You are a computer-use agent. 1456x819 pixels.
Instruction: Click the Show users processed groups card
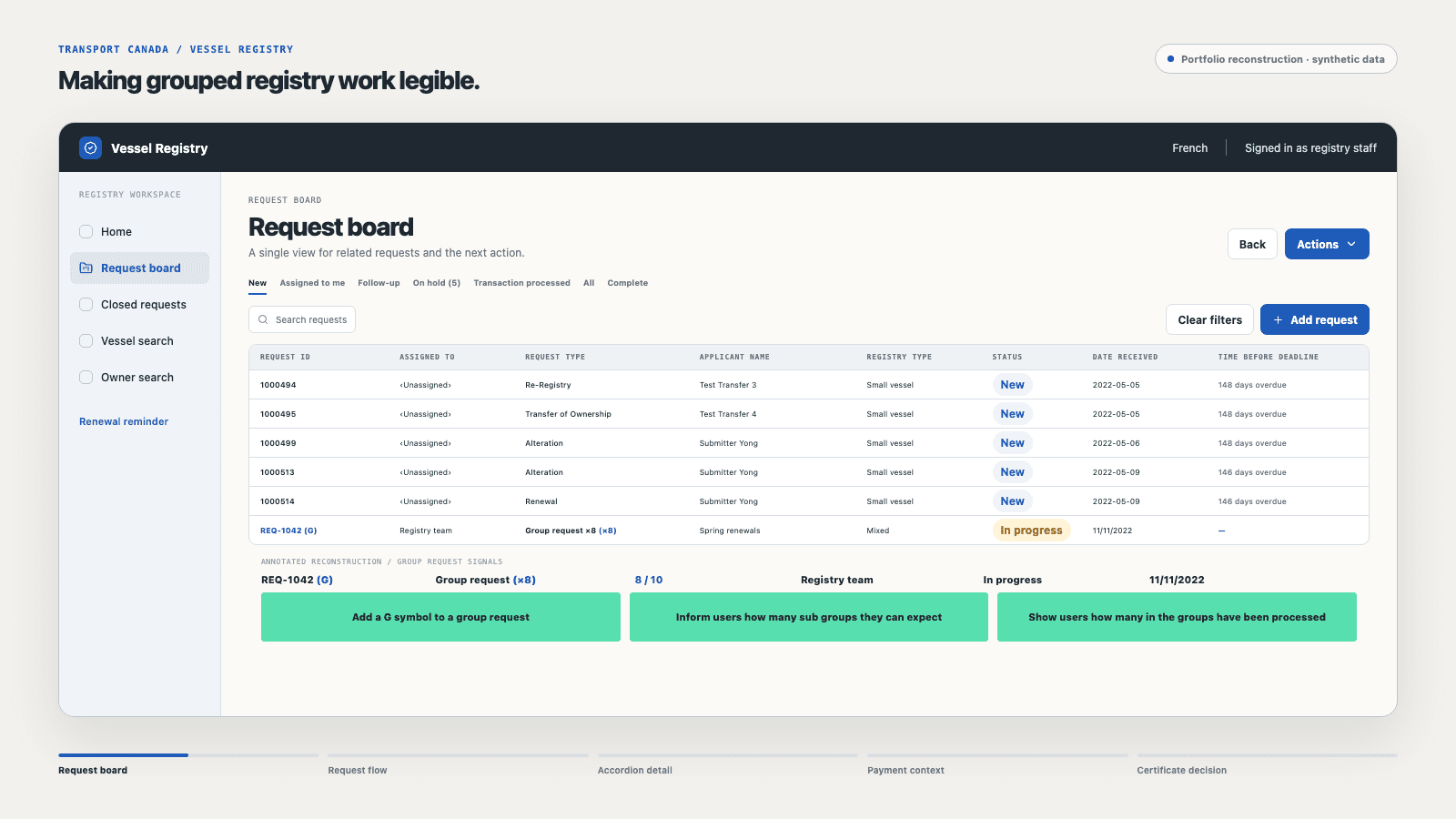1177,617
